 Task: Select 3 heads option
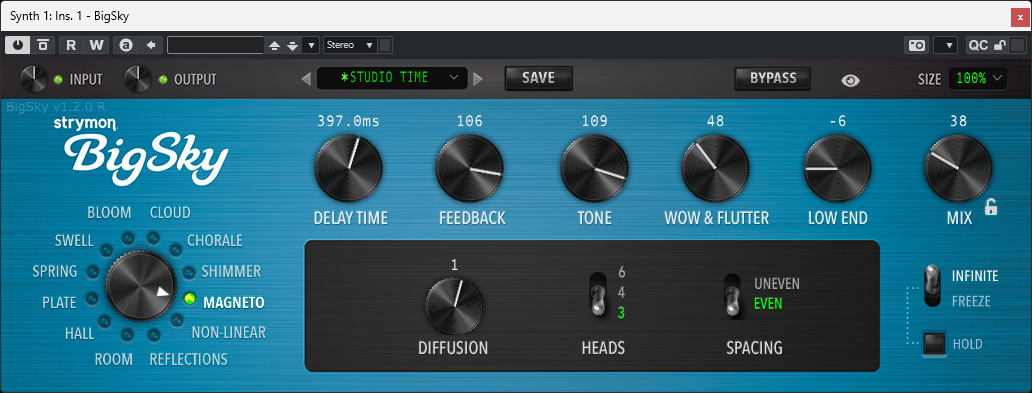pos(621,313)
